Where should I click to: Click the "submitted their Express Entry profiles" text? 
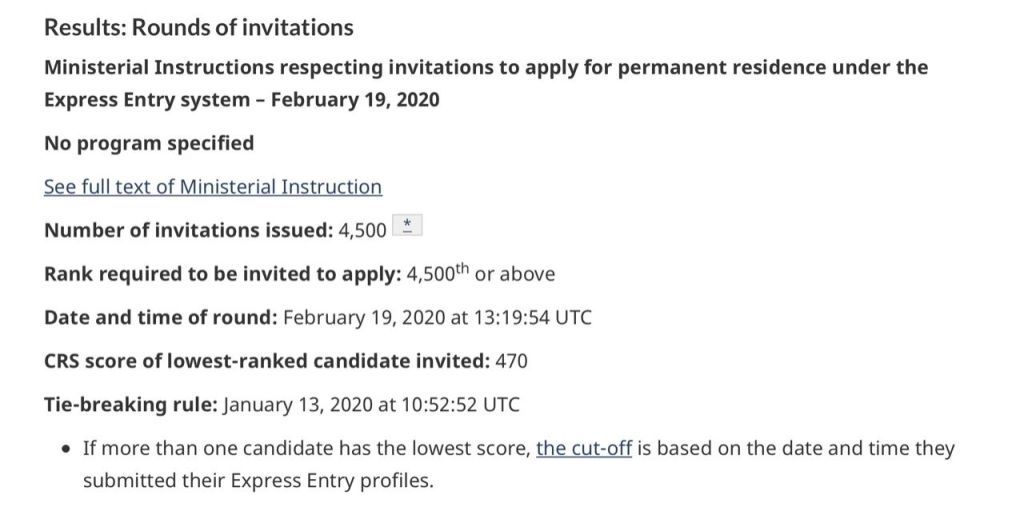(x=258, y=480)
